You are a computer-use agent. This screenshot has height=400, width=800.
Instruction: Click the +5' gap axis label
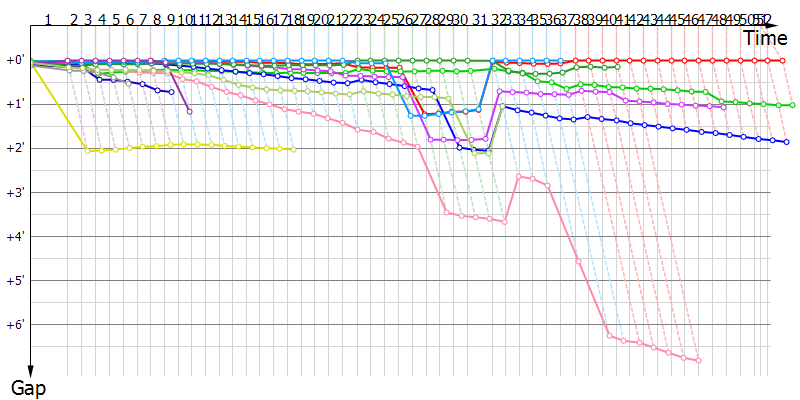[14, 280]
